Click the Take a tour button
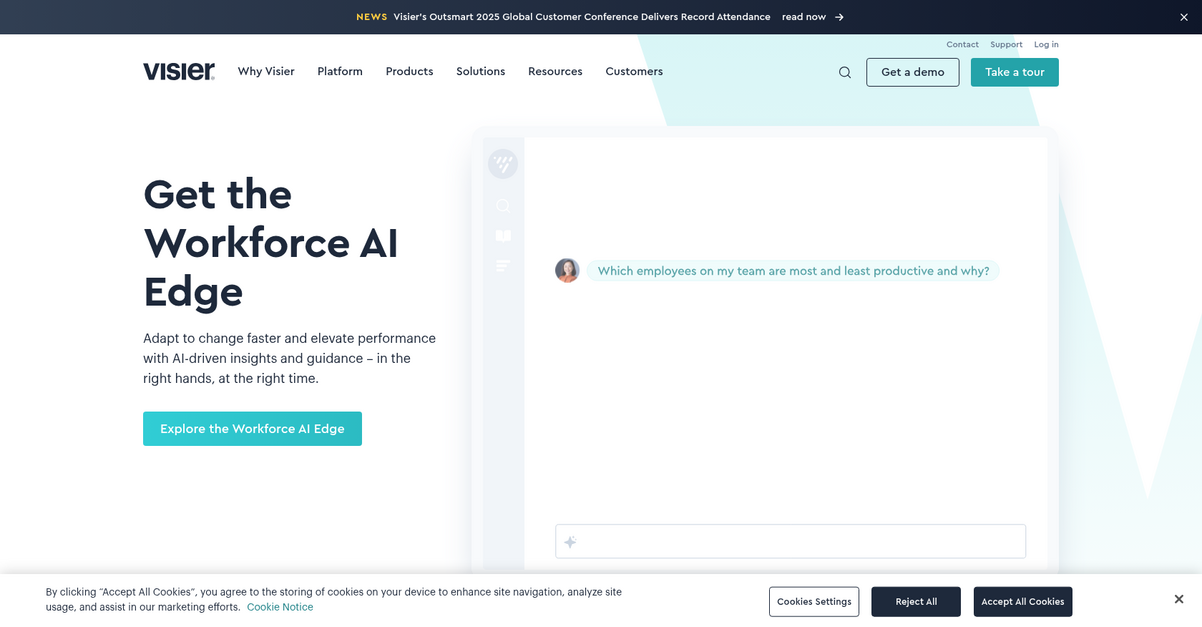1202x627 pixels. [1014, 72]
